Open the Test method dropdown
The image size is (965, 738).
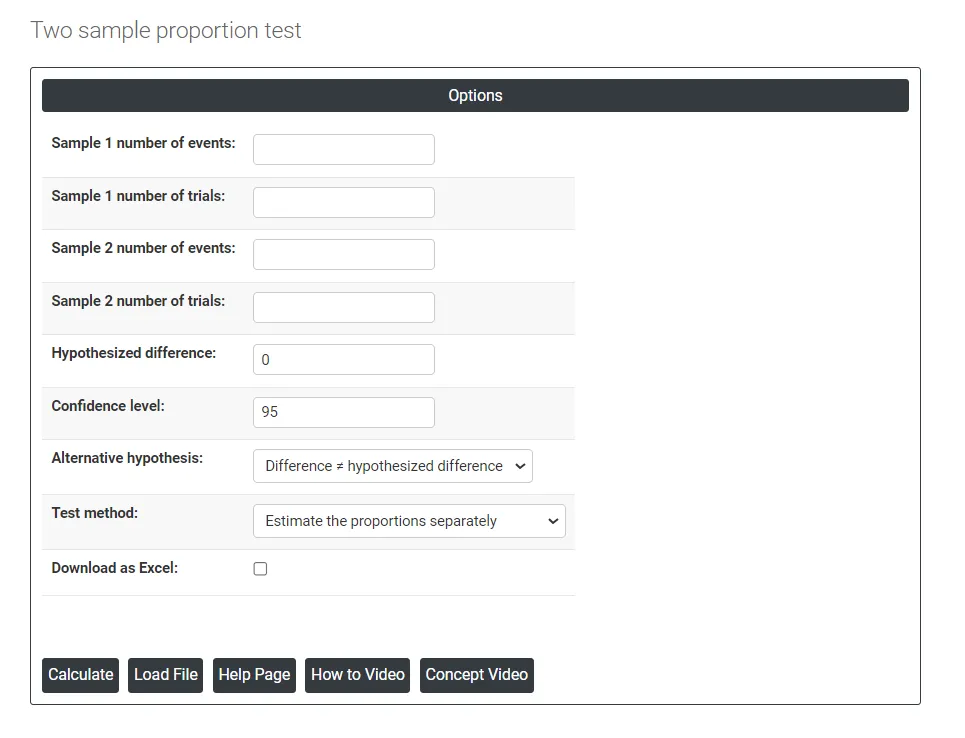(409, 521)
